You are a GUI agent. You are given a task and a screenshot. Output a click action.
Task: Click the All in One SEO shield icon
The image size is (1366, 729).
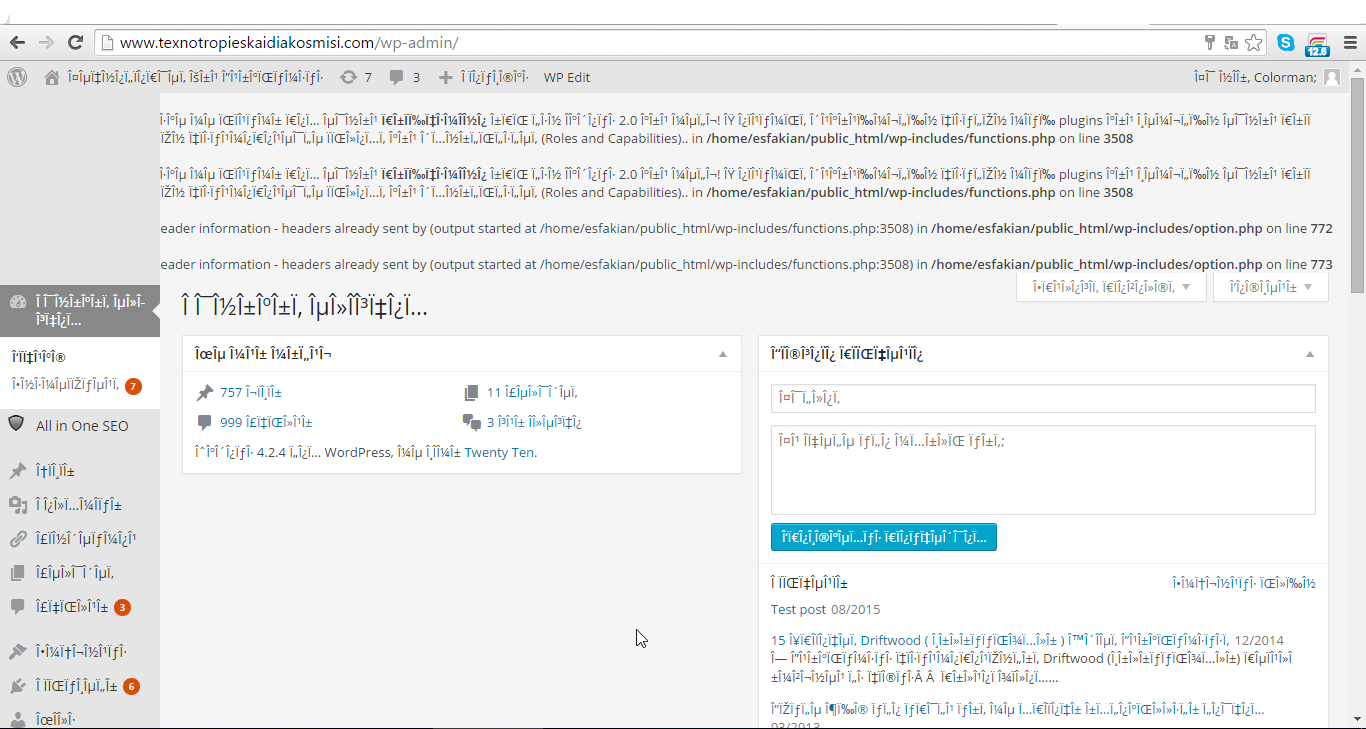16,424
